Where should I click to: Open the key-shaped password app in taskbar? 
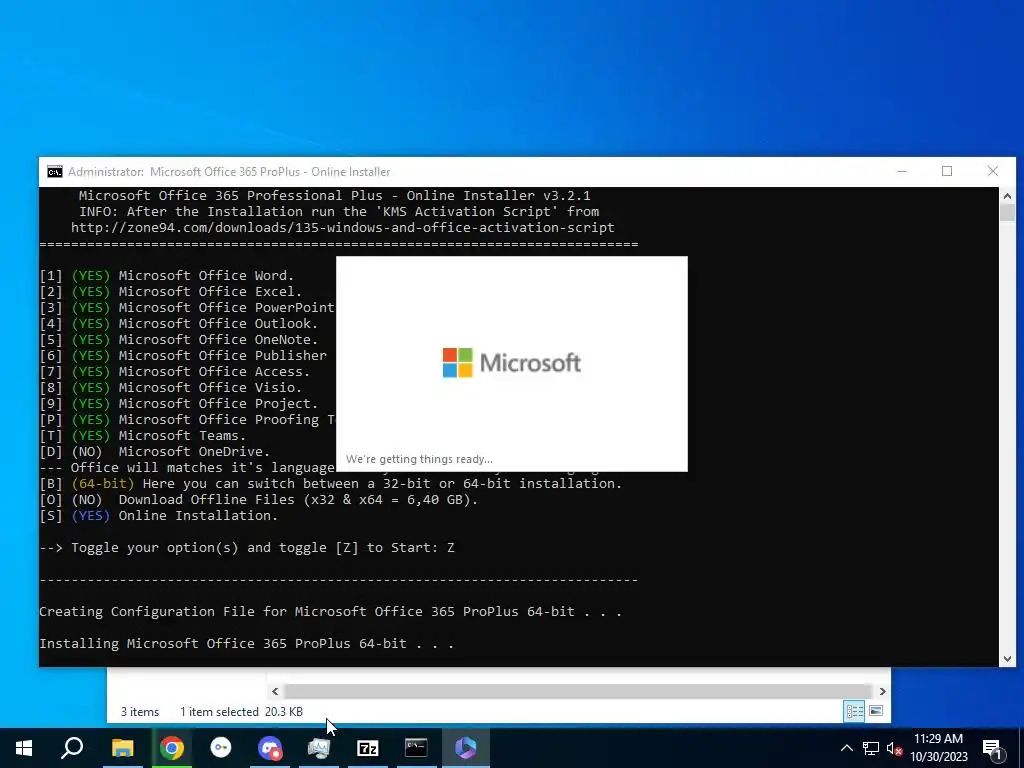coord(221,748)
